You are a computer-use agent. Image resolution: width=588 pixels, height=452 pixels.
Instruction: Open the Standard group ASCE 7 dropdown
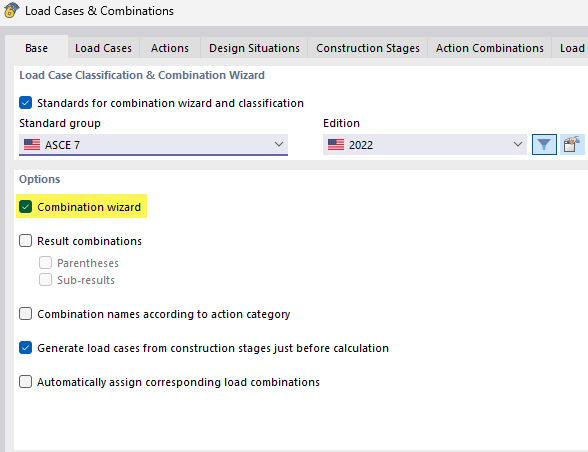(x=153, y=145)
